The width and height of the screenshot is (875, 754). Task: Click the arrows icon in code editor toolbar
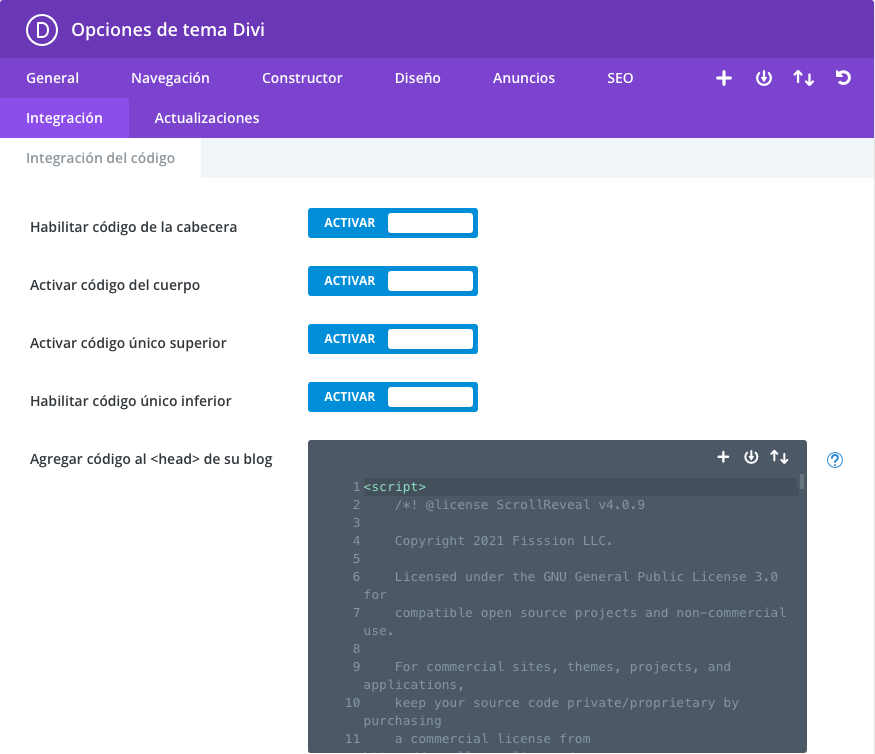pyautogui.click(x=779, y=457)
